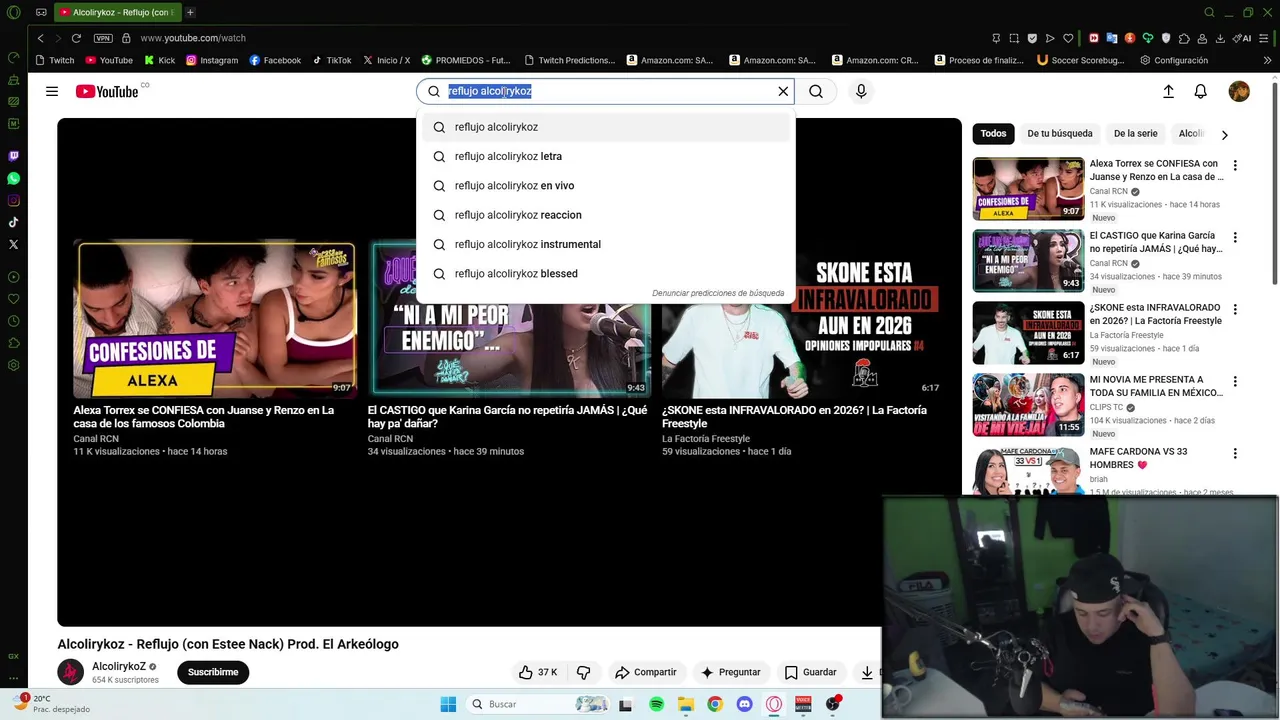Save the video with Guardar
1280x720 pixels.
(811, 672)
